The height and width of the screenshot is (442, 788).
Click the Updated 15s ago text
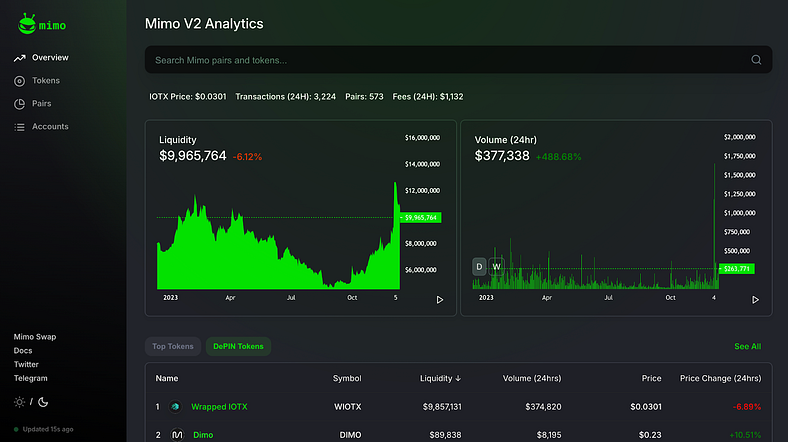(x=48, y=429)
